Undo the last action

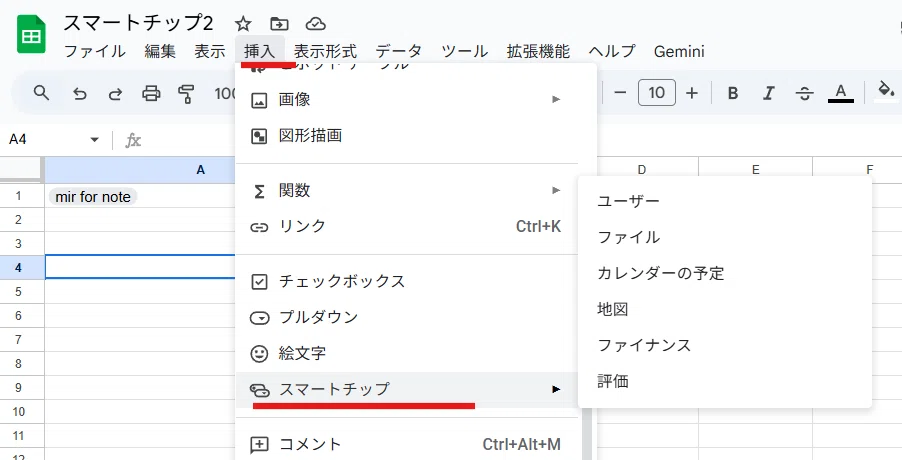[x=79, y=93]
